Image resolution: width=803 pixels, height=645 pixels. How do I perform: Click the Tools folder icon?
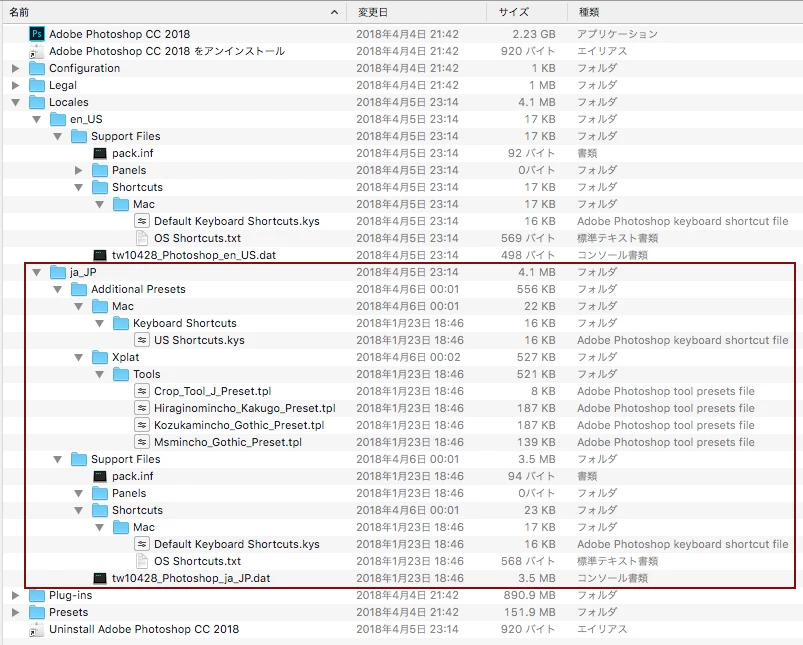[121, 374]
